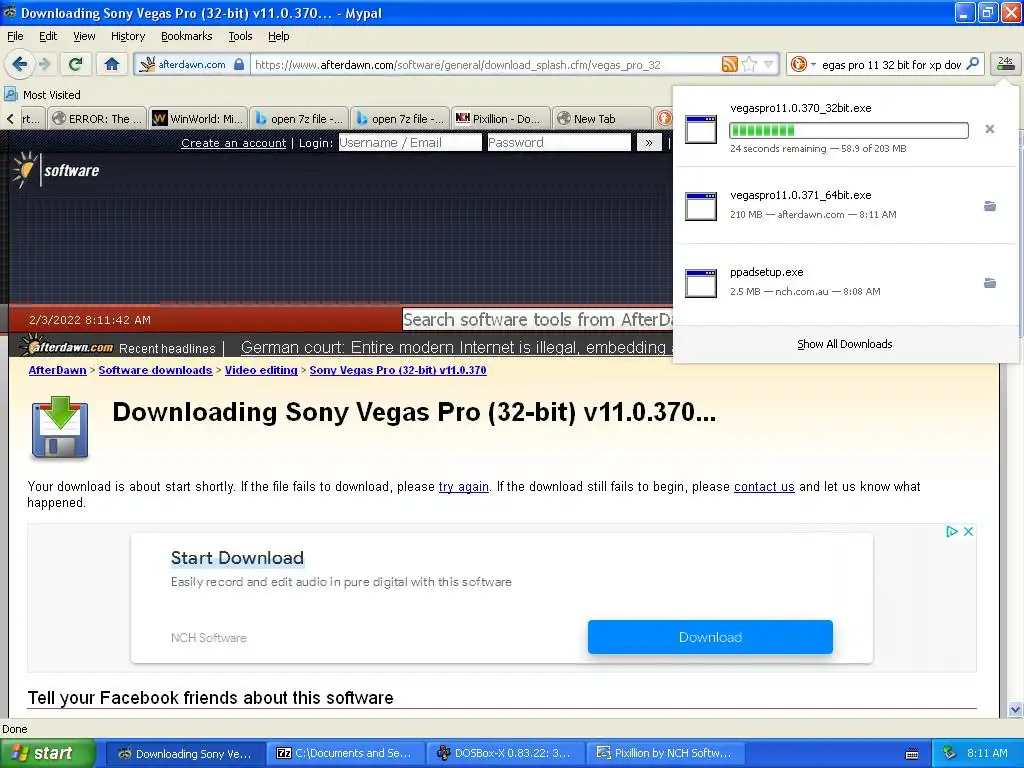Click the contact us link
The image size is (1024, 768).
click(x=764, y=487)
